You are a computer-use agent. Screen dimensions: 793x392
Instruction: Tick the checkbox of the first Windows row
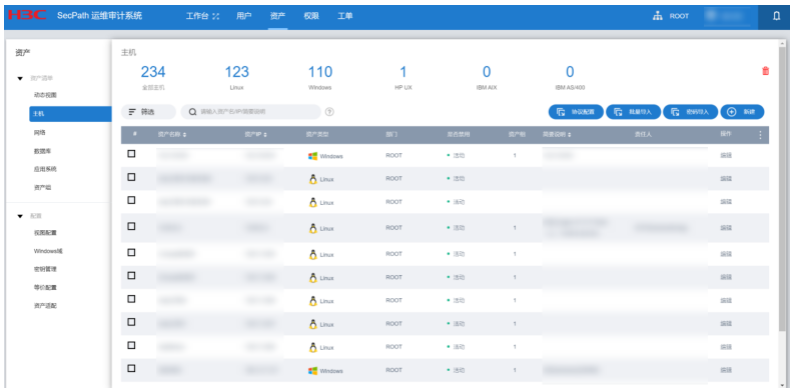click(131, 153)
